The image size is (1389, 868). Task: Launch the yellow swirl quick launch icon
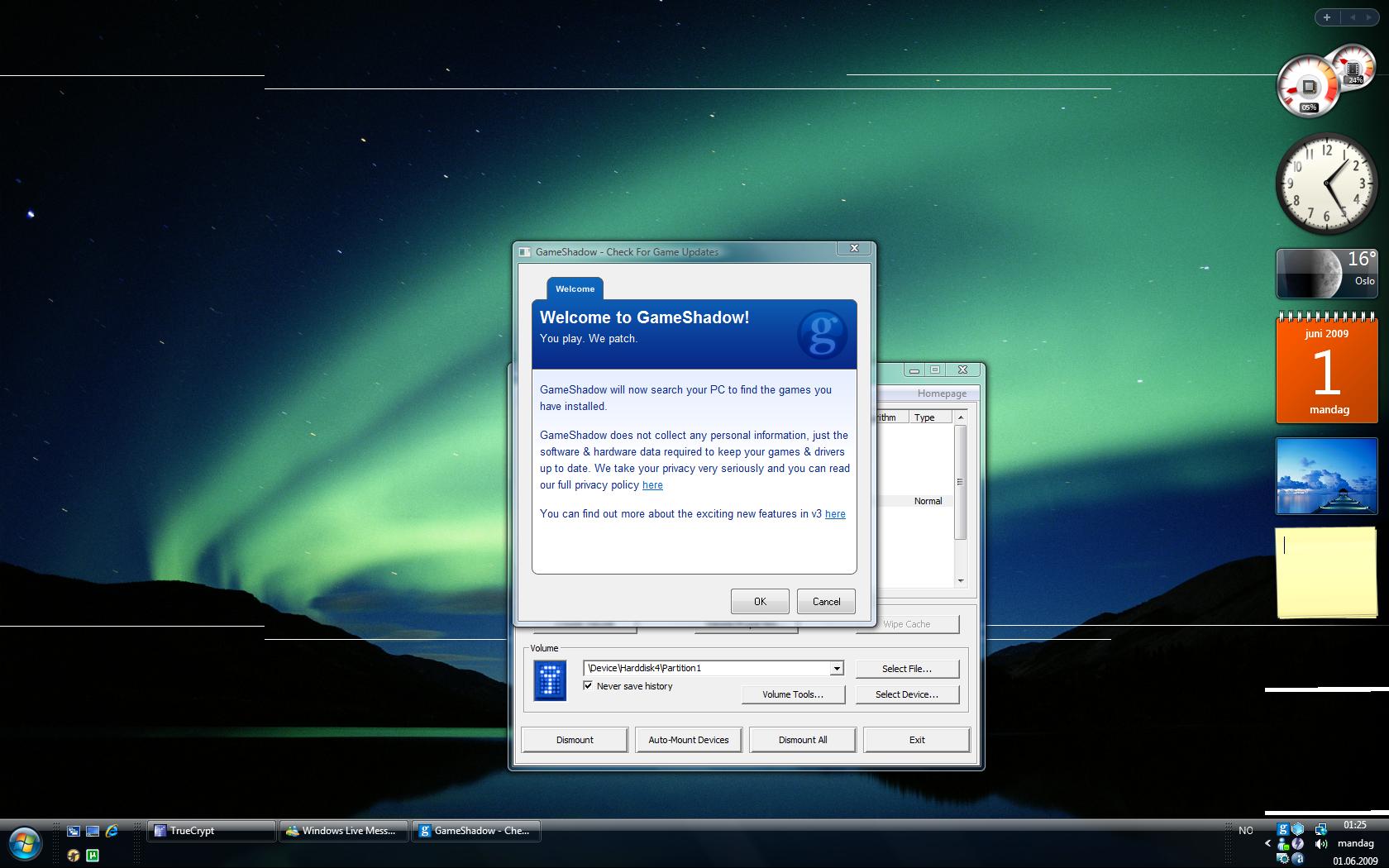74,856
